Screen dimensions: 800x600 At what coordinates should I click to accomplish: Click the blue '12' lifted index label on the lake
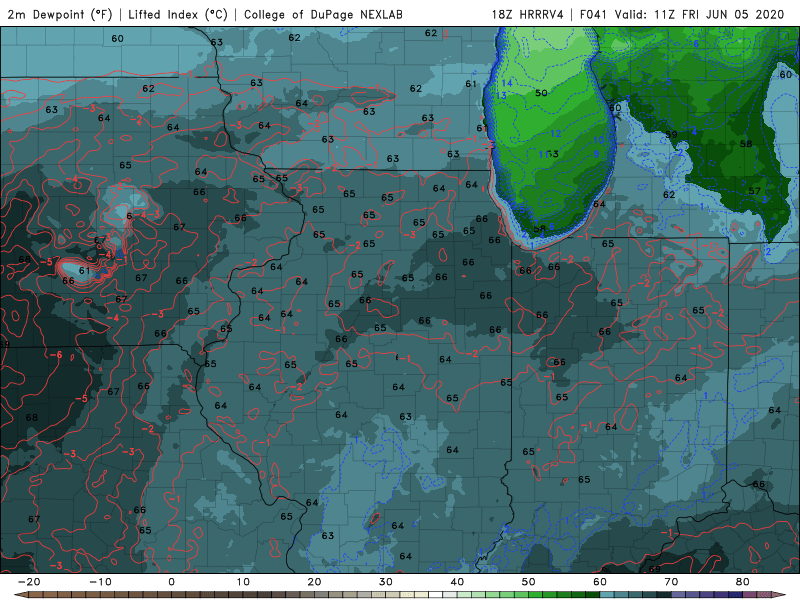556,134
